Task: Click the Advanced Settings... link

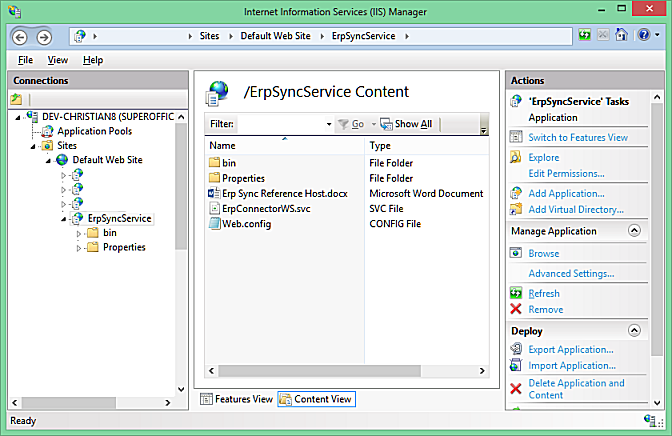Action: click(571, 274)
